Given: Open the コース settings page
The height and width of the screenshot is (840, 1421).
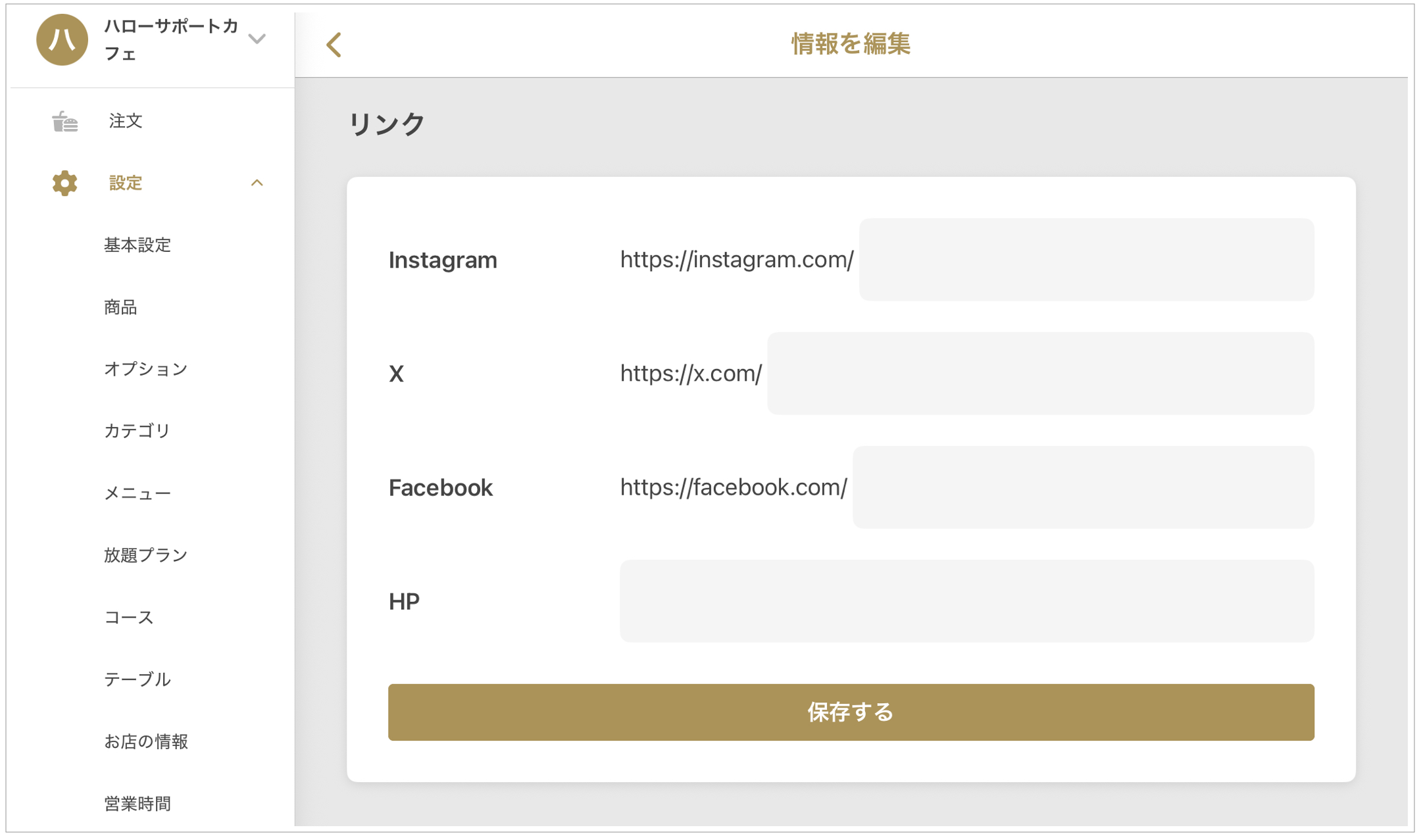Looking at the screenshot, I should coord(129,617).
